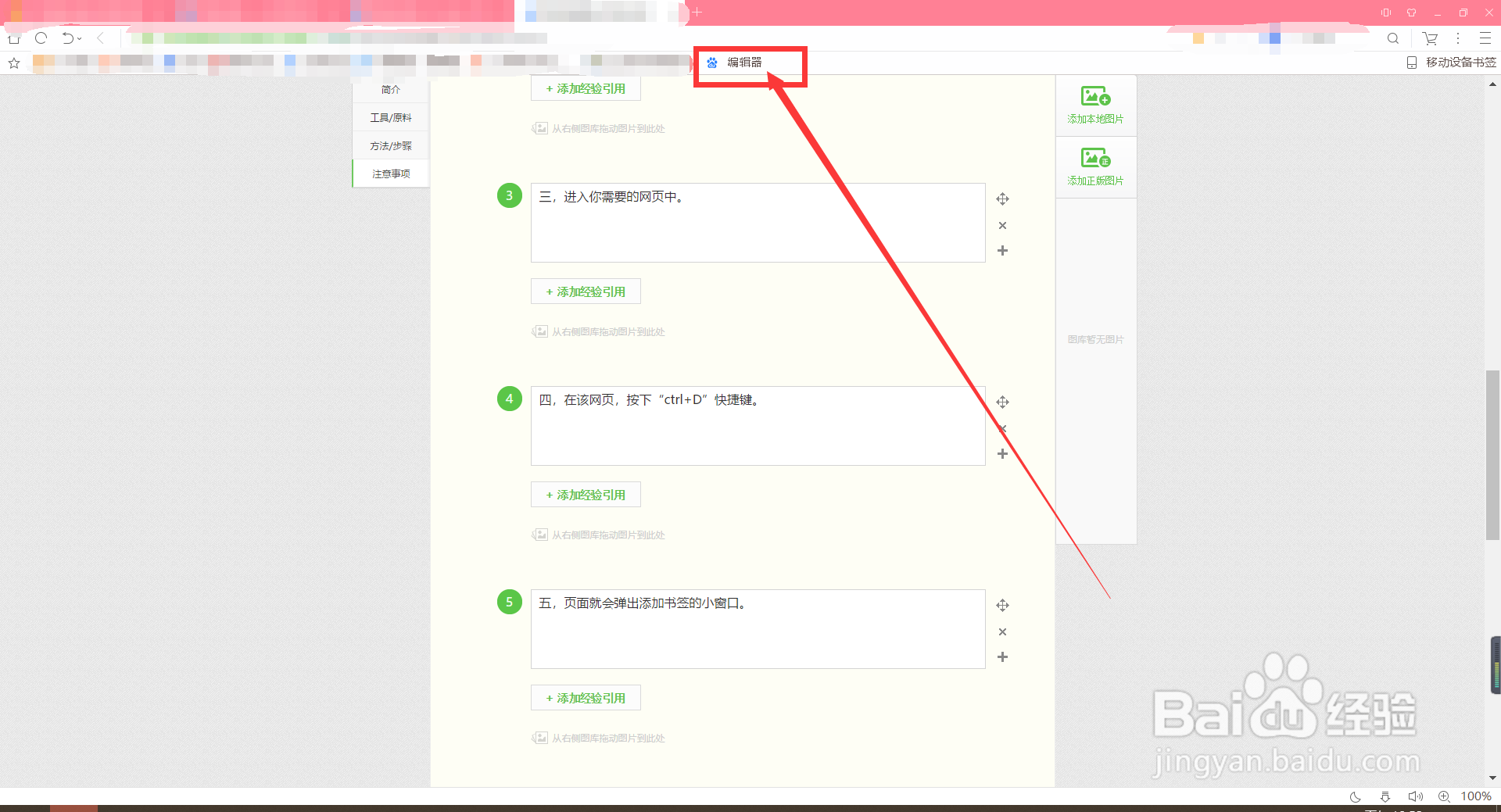
Task: Enable night mode via moon icon
Action: point(1355,796)
